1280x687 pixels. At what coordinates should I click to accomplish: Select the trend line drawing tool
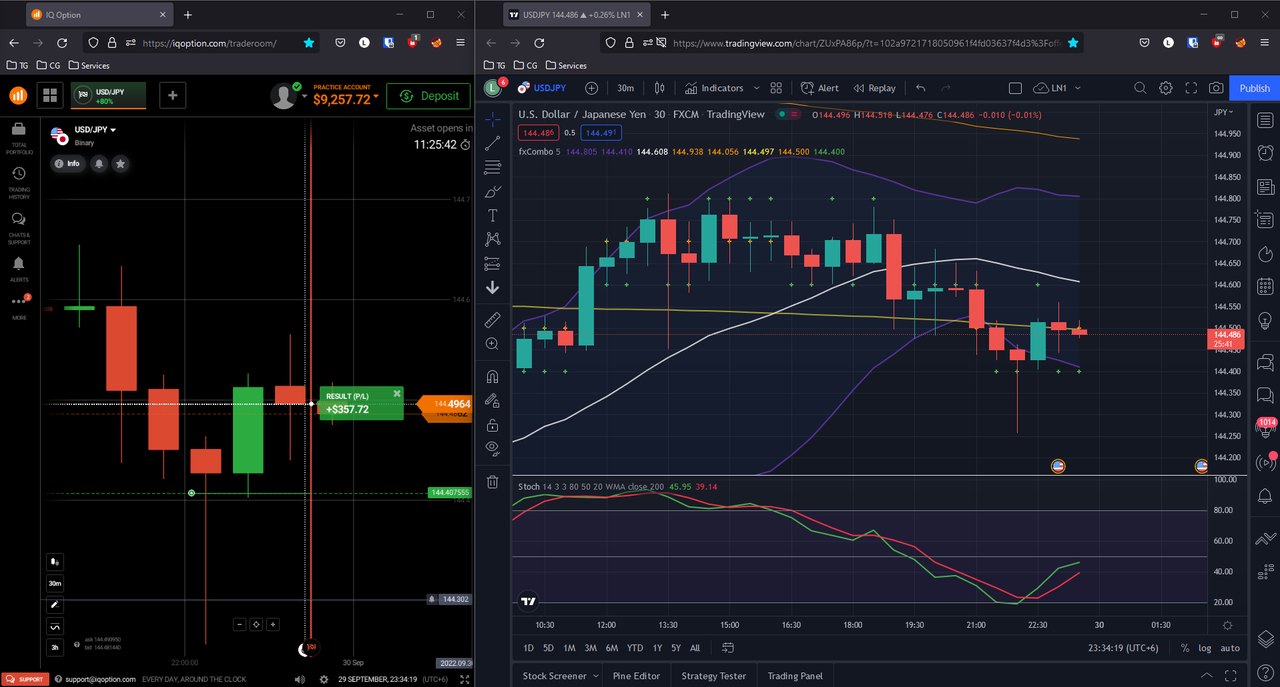point(492,143)
